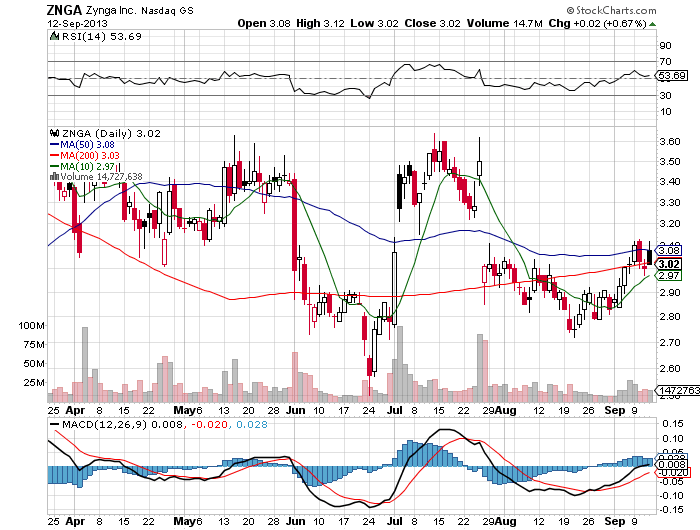
Task: Click the green up-triangle beside Chg
Action: 652,24
